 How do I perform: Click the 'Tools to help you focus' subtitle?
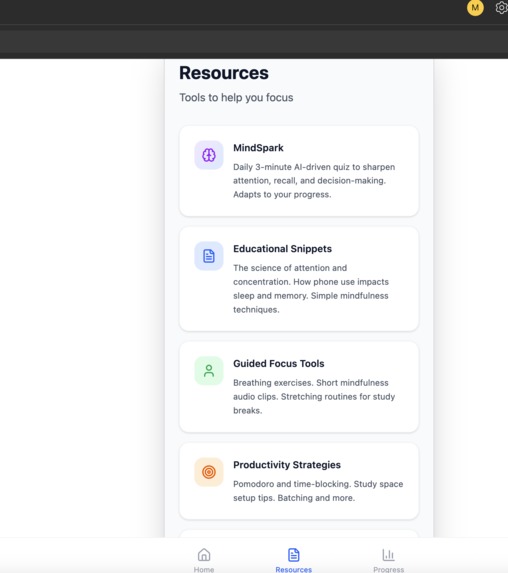236,98
